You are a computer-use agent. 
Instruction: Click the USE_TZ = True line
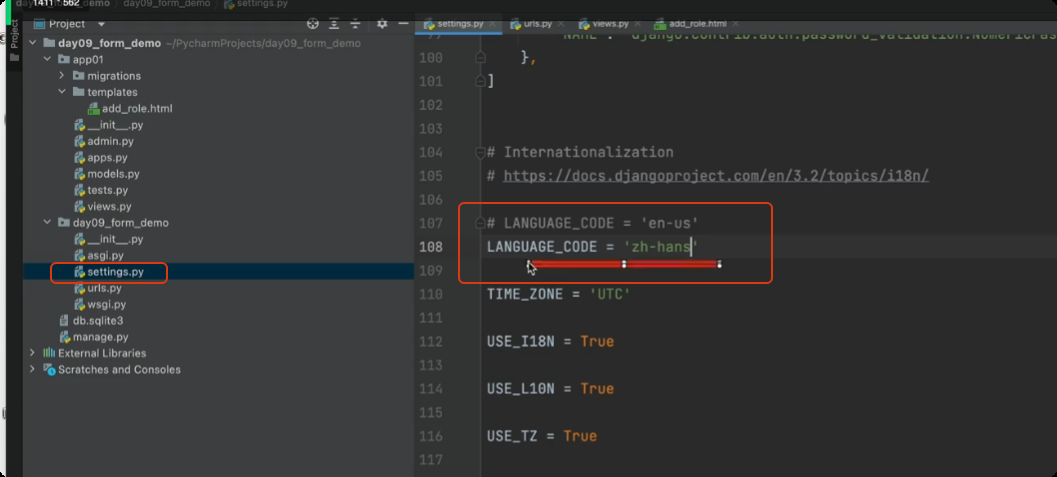541,436
